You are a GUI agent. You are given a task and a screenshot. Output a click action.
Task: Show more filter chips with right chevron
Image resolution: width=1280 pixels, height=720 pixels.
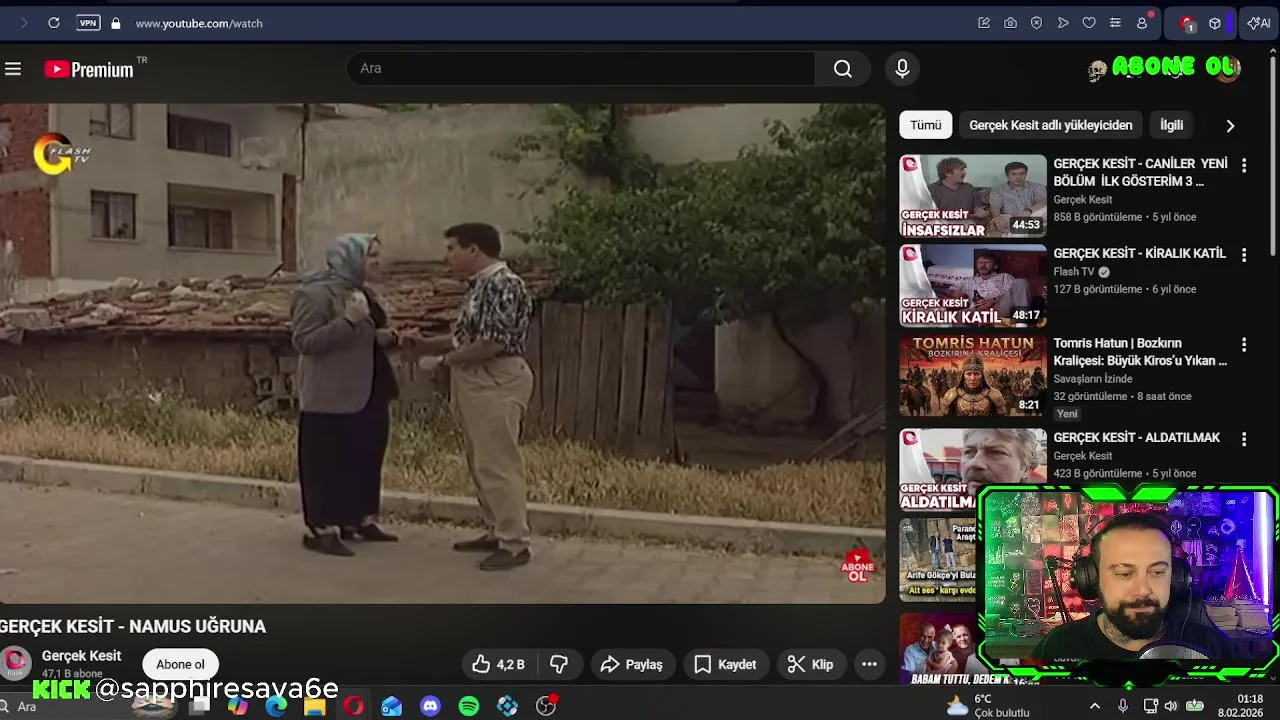pyautogui.click(x=1230, y=126)
